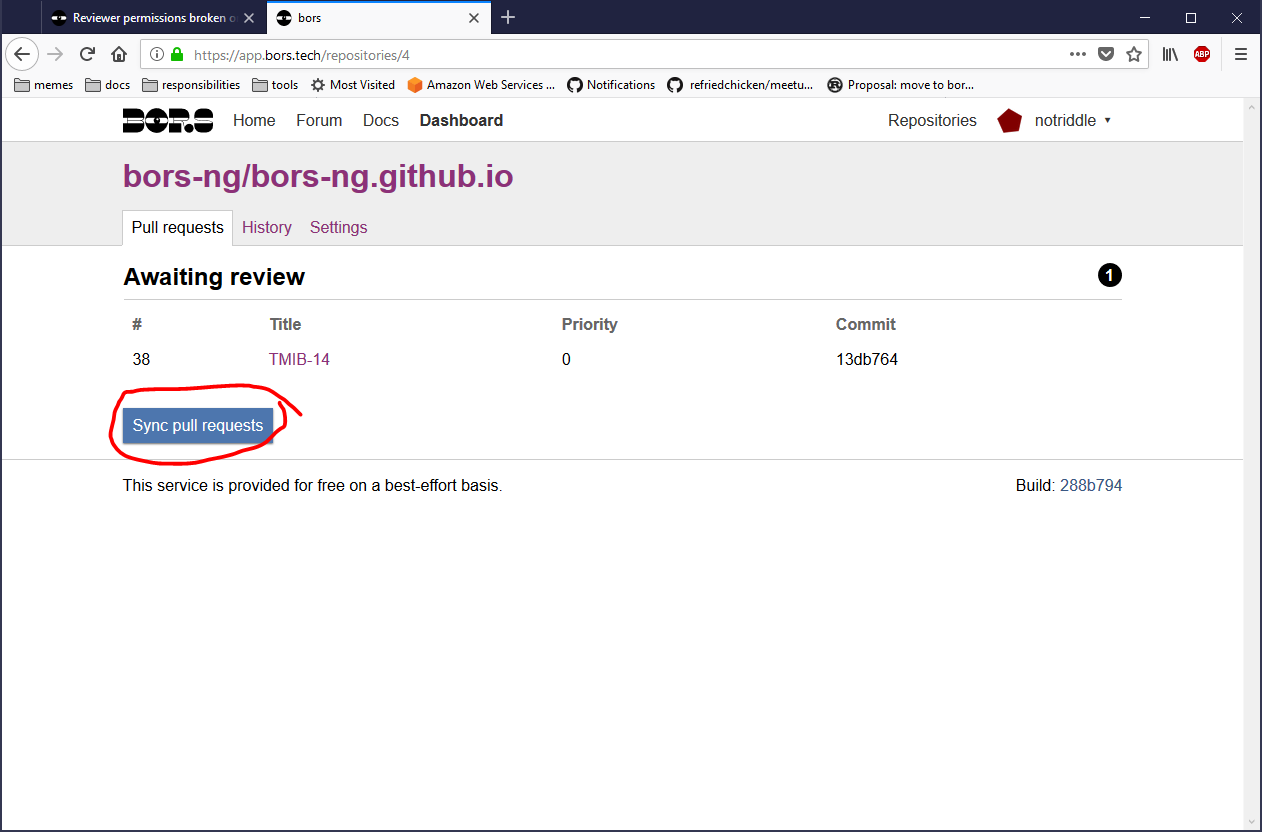Switch to the History tab
Screen dimensions: 1262x832
point(267,228)
